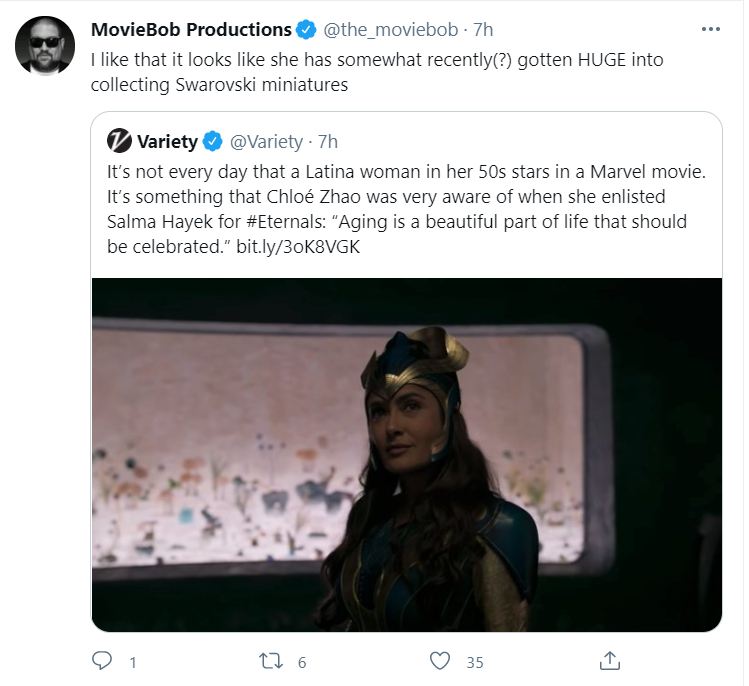
Task: Click MovieBob's blue verified badge
Action: pos(306,30)
